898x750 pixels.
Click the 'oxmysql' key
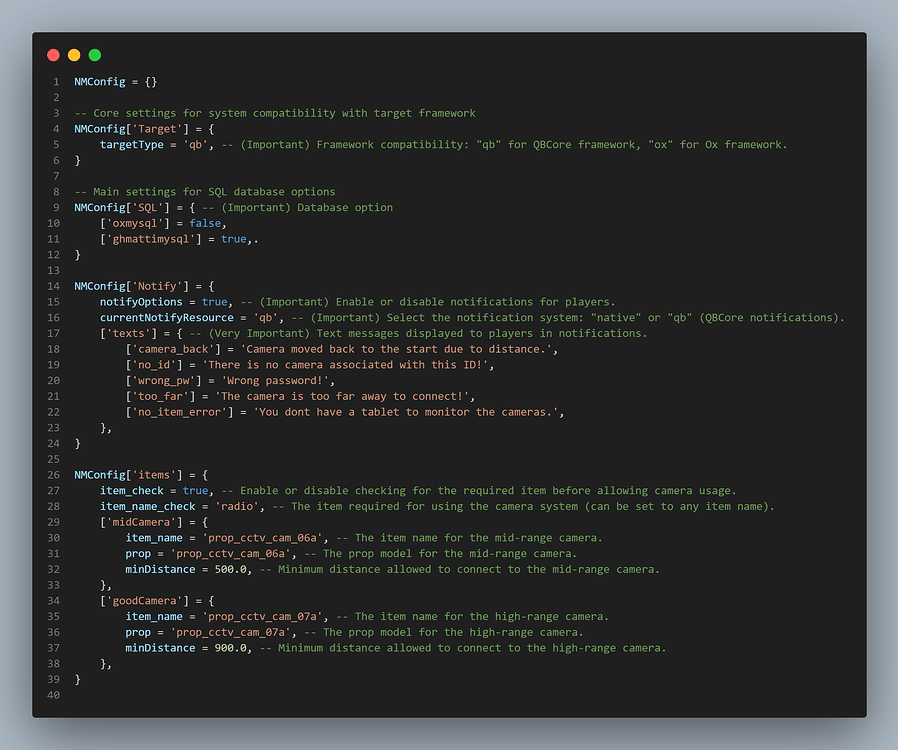point(135,223)
